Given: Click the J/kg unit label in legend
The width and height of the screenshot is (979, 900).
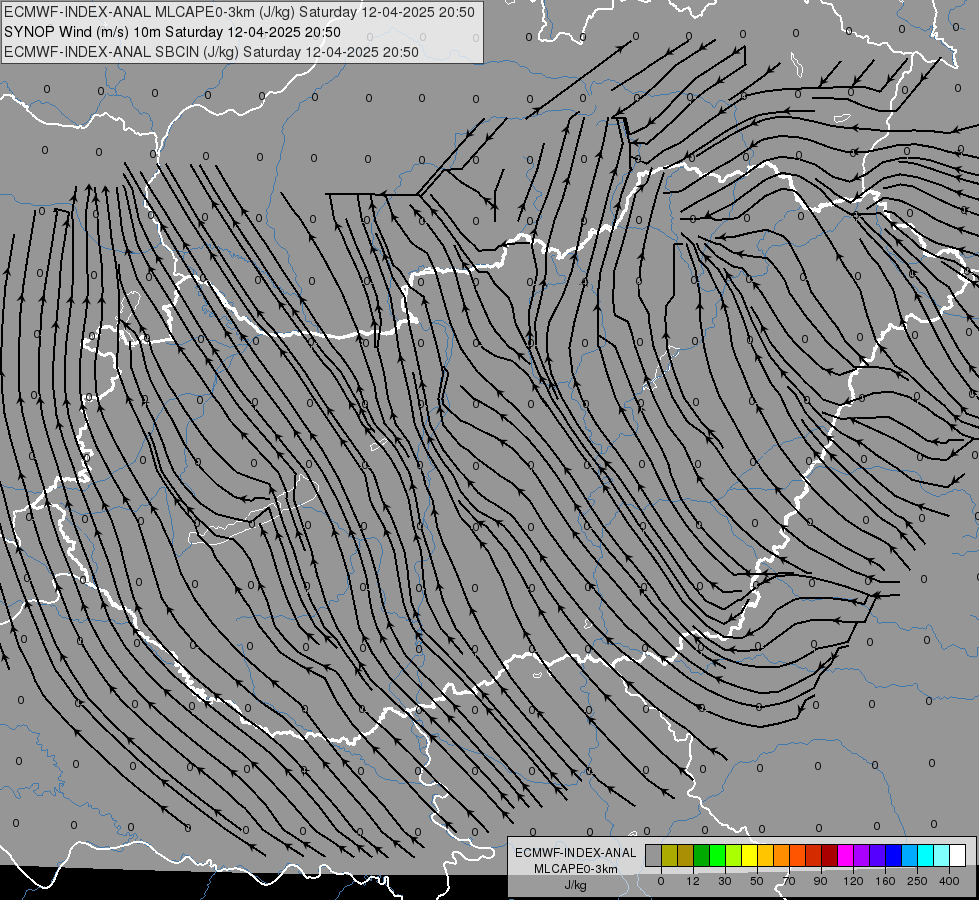Looking at the screenshot, I should (576, 885).
